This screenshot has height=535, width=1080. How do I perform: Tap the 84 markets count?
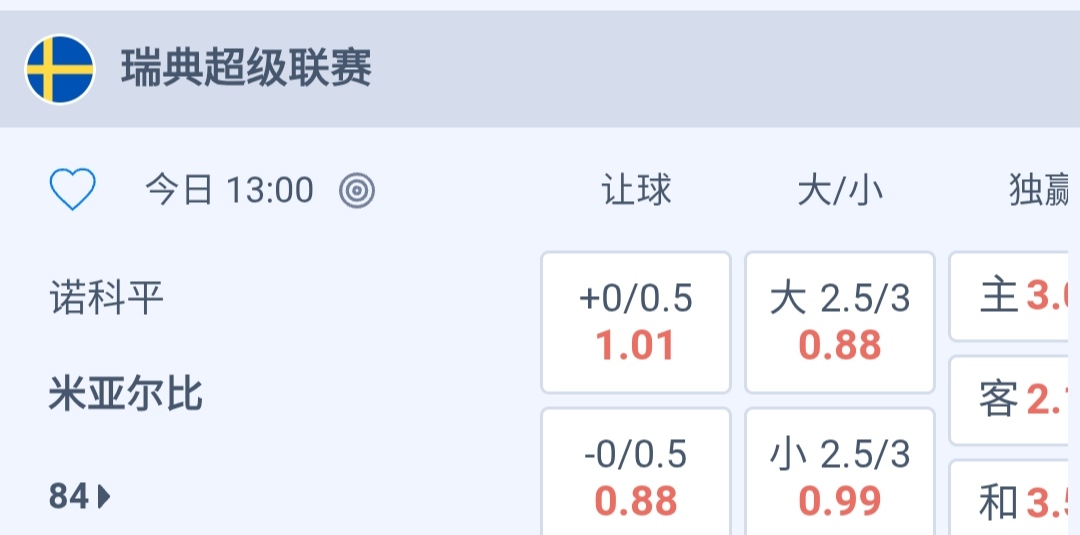69,496
